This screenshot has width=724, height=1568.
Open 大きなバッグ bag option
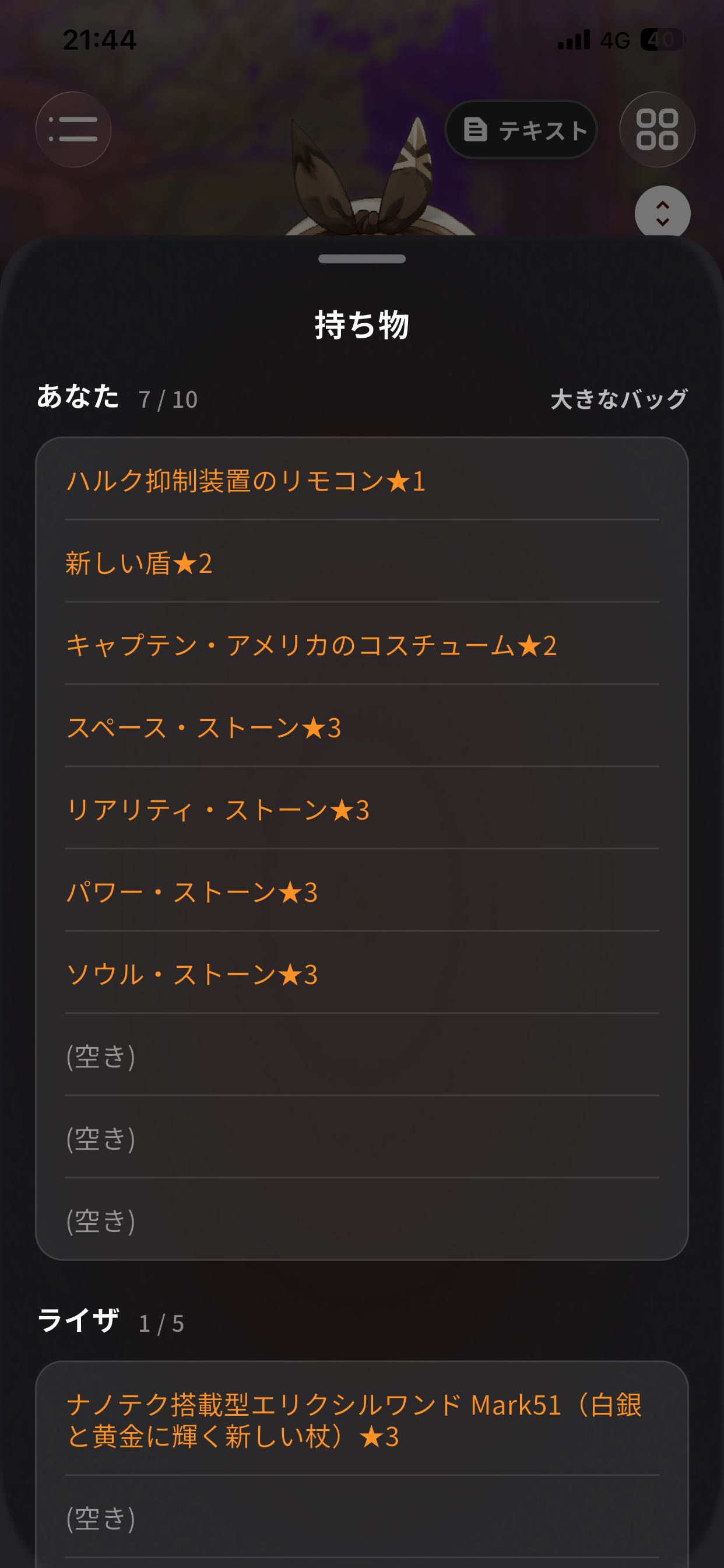coord(618,400)
